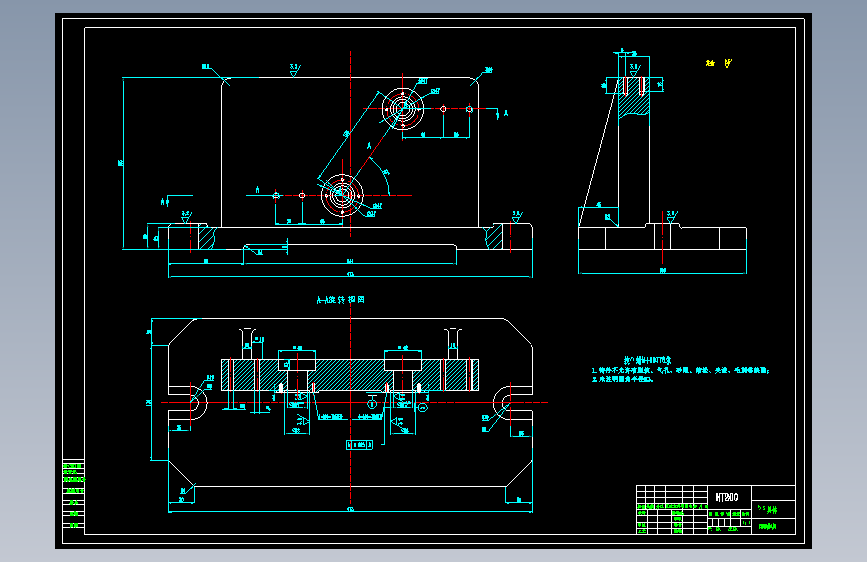Click the section view title above the plan view
The height and width of the screenshot is (562, 867).
coord(340,300)
